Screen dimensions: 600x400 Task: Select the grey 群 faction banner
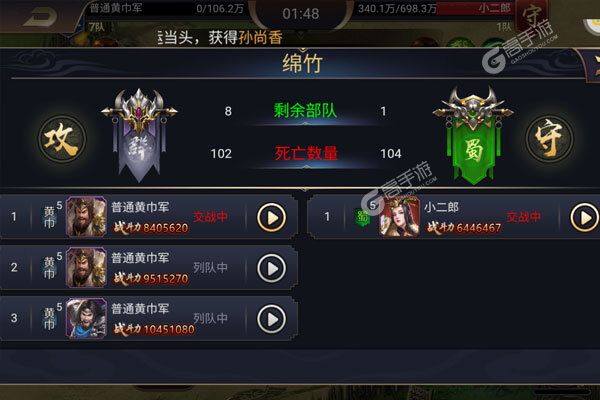(x=139, y=135)
